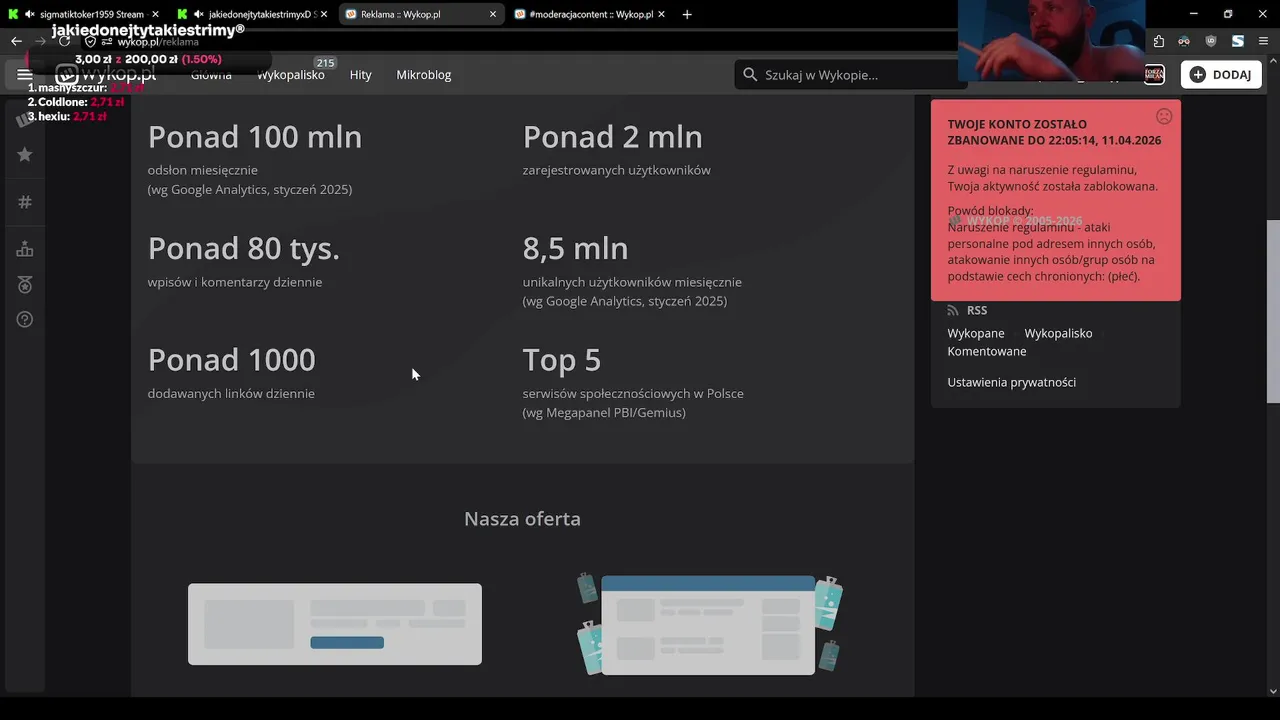The width and height of the screenshot is (1280, 720).
Task: Open the Wykopane RSS link
Action: tap(976, 333)
